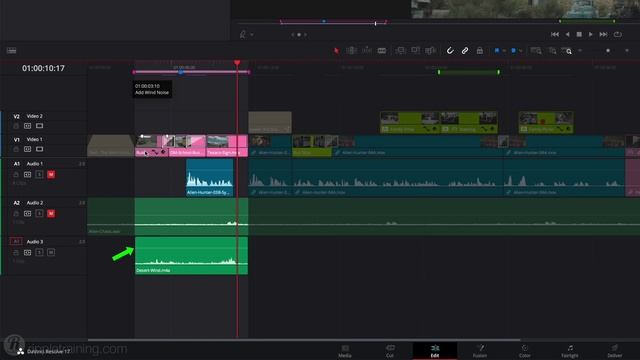Toggle the Position Lock padlock icon
Image resolution: width=640 pixels, height=360 pixels.
(480, 51)
